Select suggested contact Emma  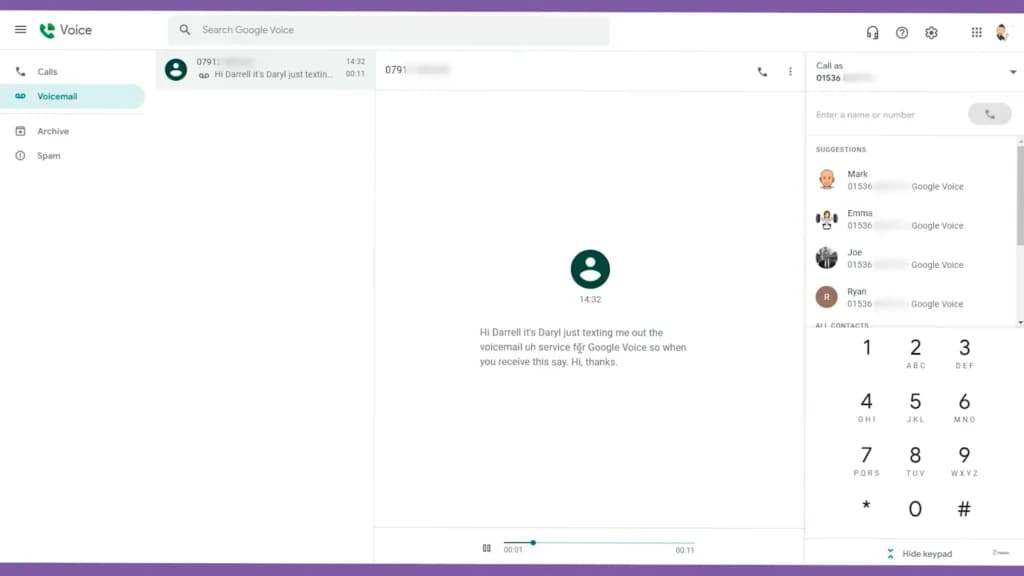tap(911, 219)
